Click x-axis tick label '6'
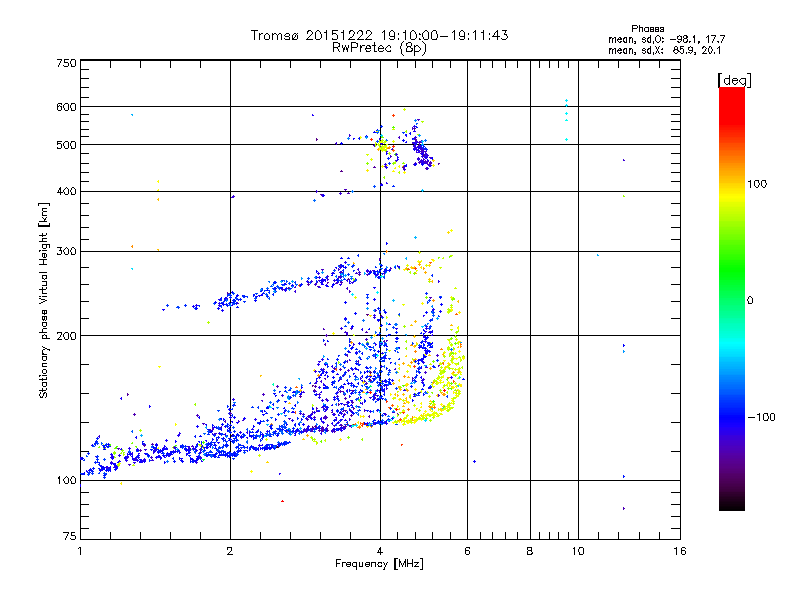Image resolution: width=800 pixels, height=600 pixels. pos(467,551)
